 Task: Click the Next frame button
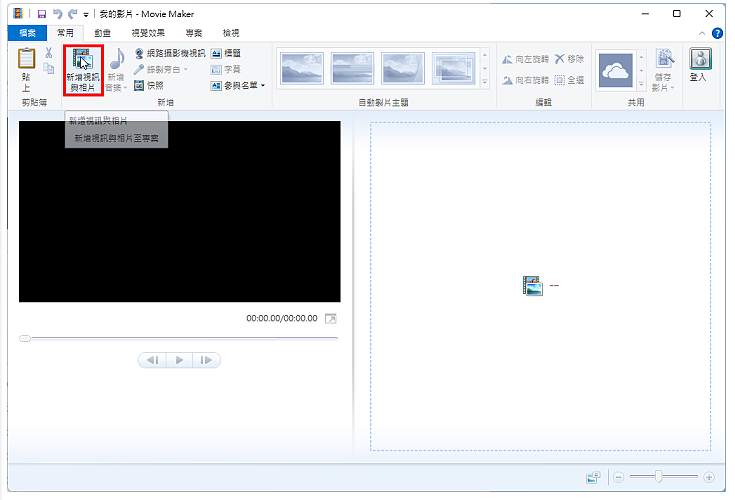(206, 360)
